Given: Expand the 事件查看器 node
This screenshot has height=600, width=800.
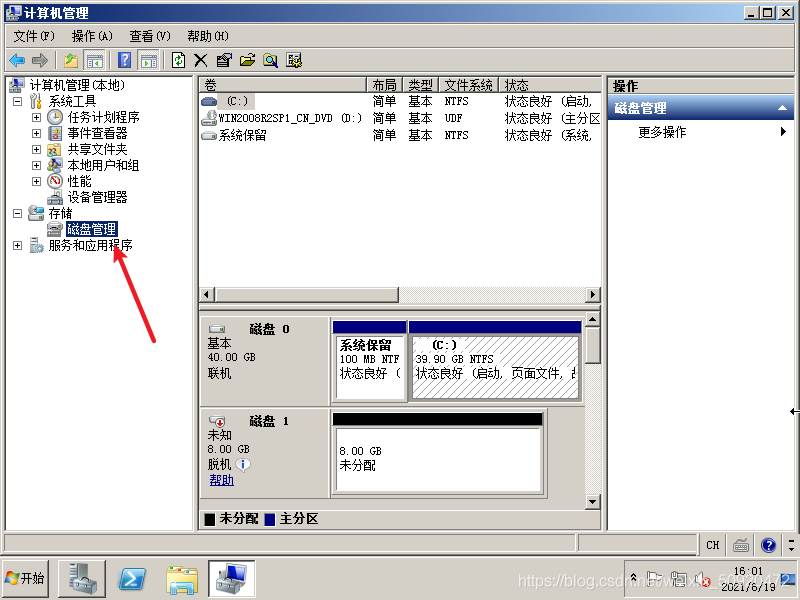Looking at the screenshot, I should coord(36,133).
